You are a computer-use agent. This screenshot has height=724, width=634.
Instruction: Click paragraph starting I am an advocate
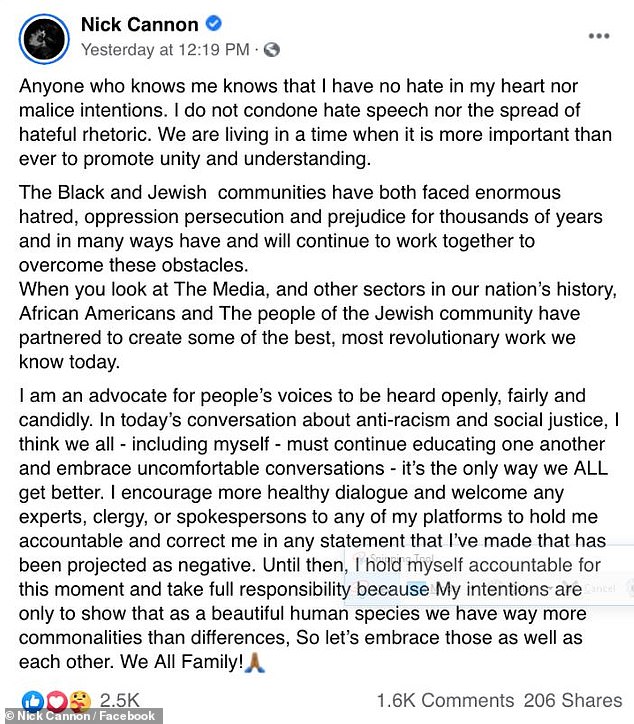click(319, 529)
